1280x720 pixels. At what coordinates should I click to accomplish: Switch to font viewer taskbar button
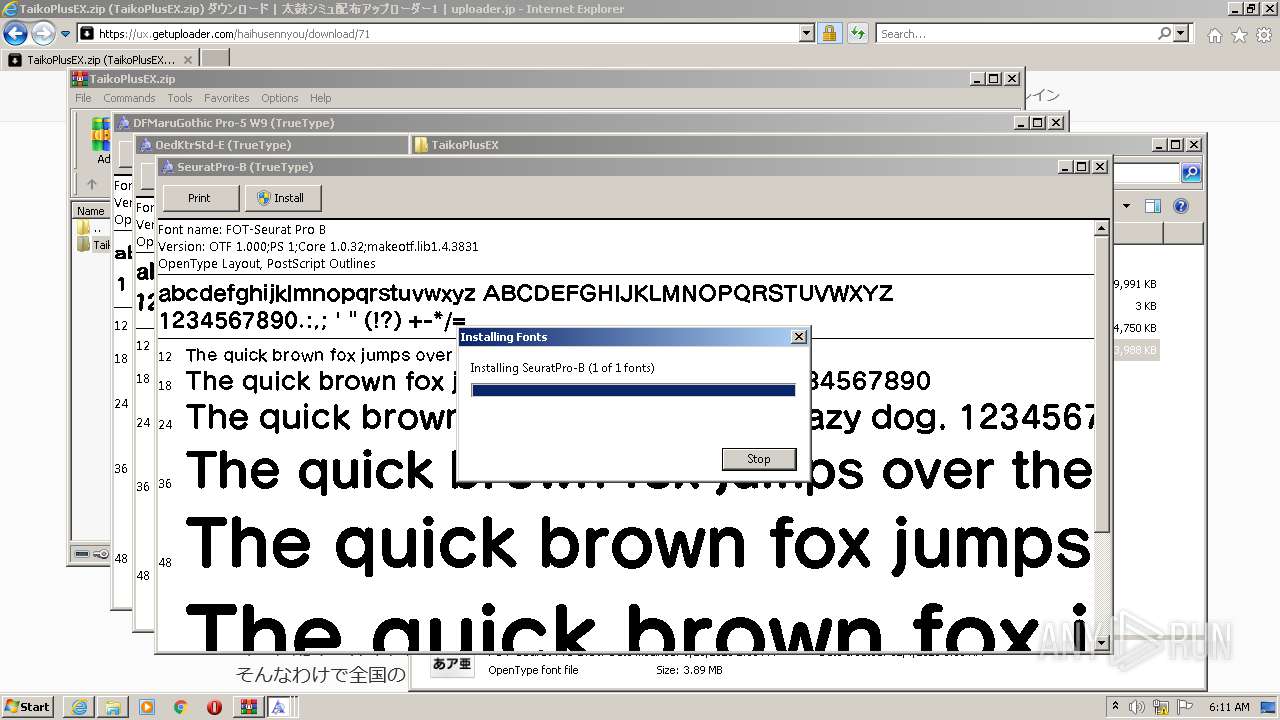tap(279, 707)
